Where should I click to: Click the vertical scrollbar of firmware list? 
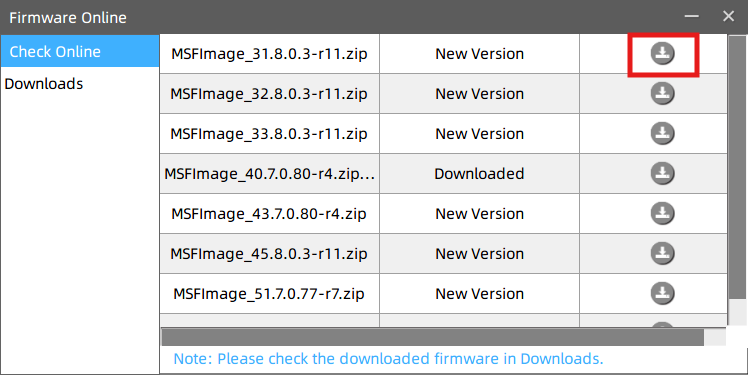click(x=737, y=167)
